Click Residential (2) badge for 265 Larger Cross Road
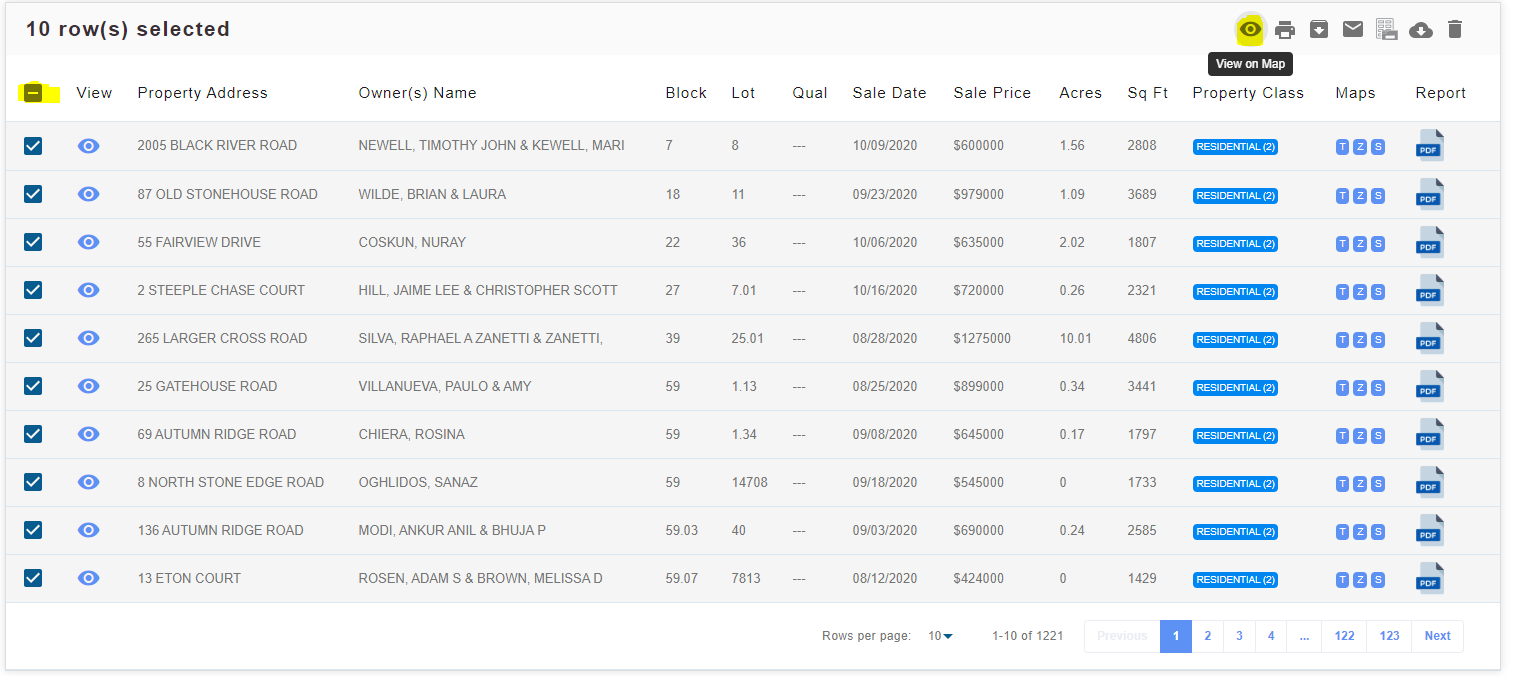The width and height of the screenshot is (1518, 676). point(1235,339)
